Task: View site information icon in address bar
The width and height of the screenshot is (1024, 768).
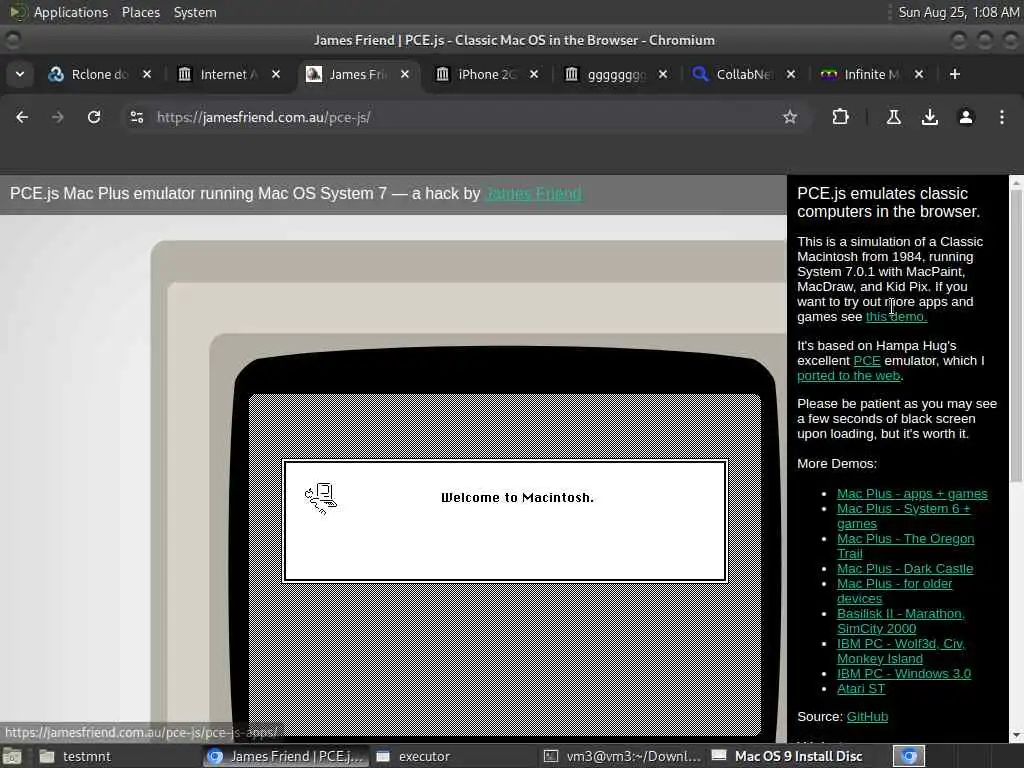Action: point(136,117)
